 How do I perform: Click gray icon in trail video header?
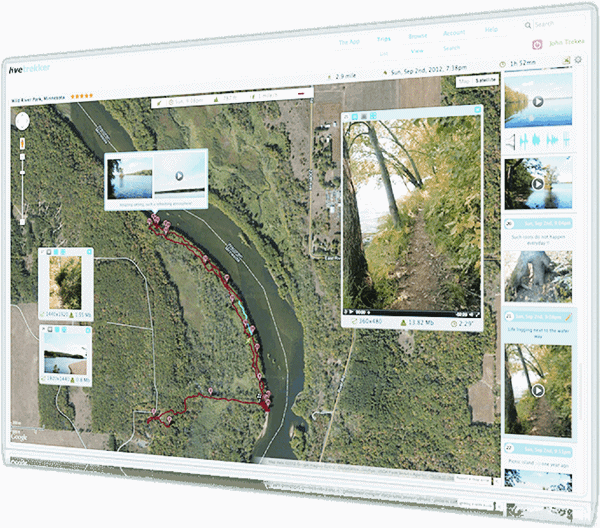point(364,116)
